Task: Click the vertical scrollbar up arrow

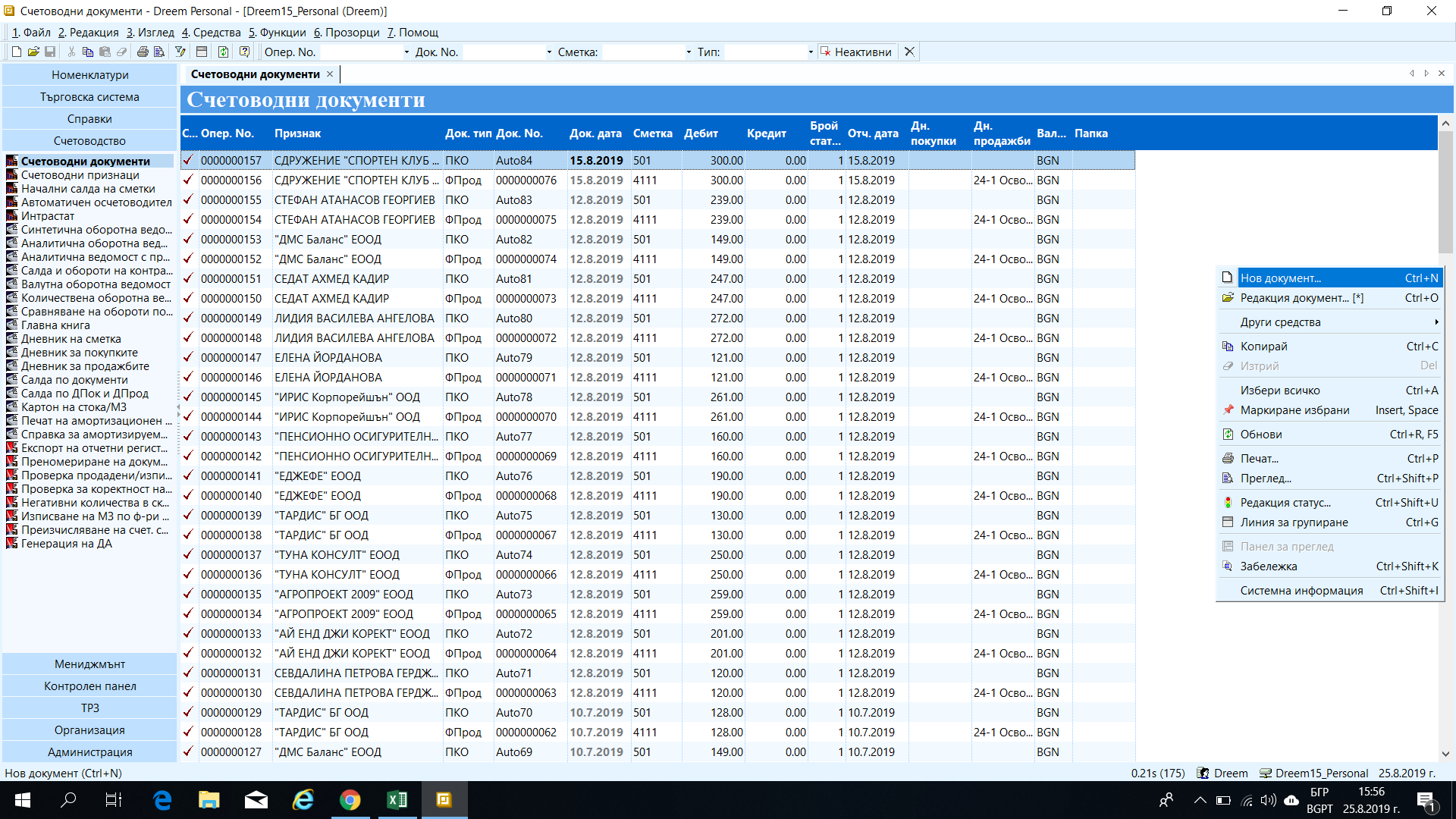Action: pos(1445,123)
